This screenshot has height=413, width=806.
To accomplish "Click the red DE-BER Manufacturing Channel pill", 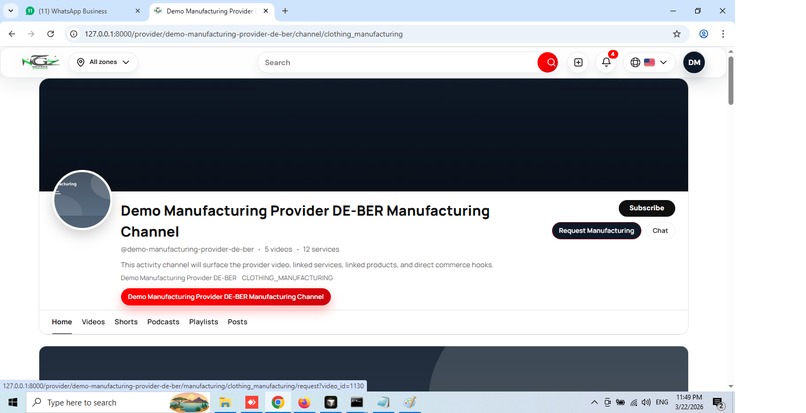I will (x=226, y=297).
